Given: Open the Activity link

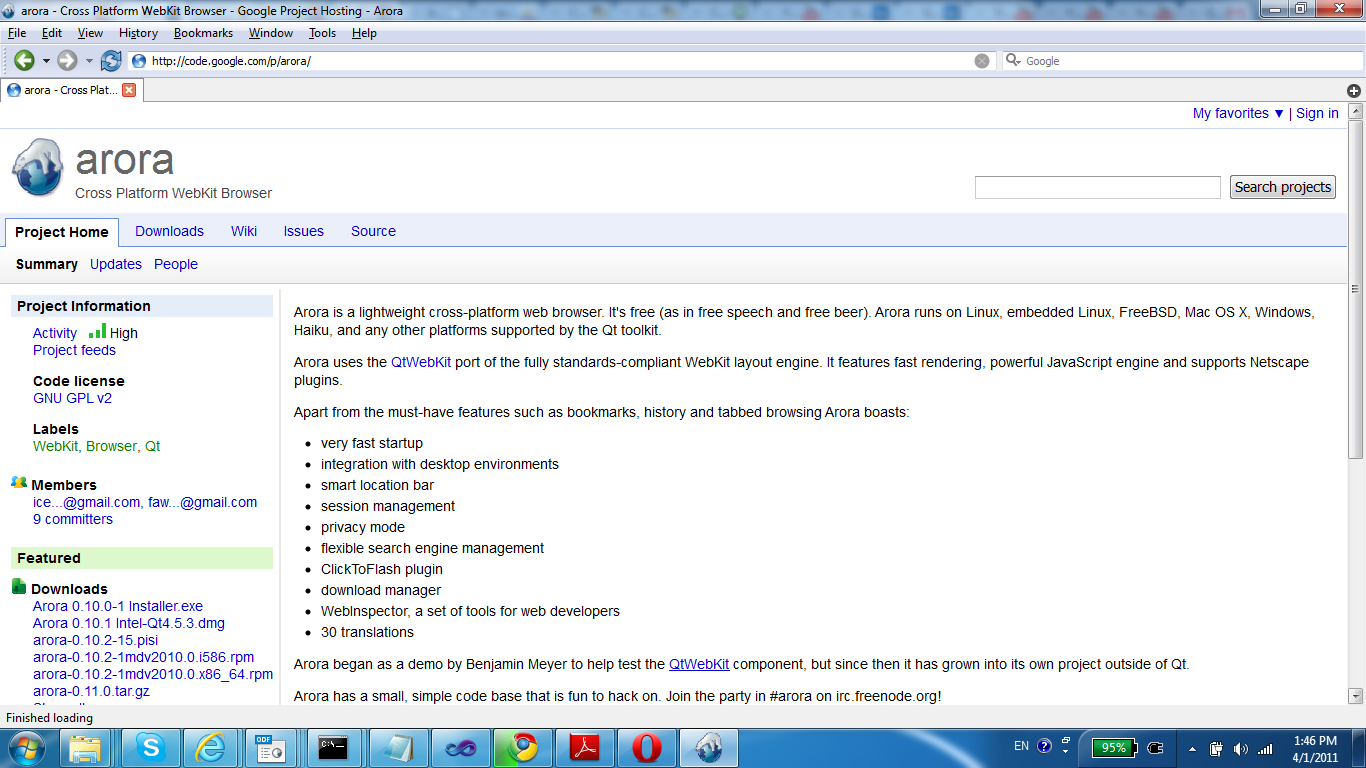Looking at the screenshot, I should (x=55, y=333).
